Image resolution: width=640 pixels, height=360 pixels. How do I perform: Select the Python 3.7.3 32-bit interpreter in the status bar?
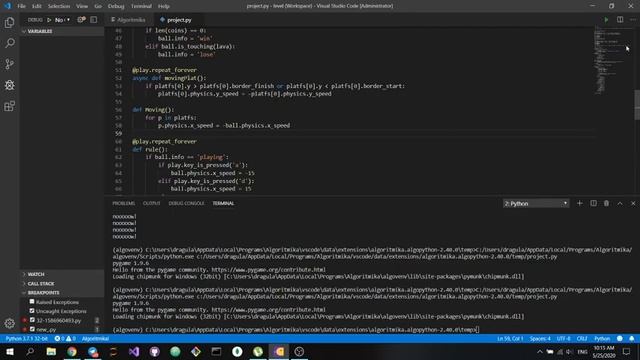(x=27, y=338)
